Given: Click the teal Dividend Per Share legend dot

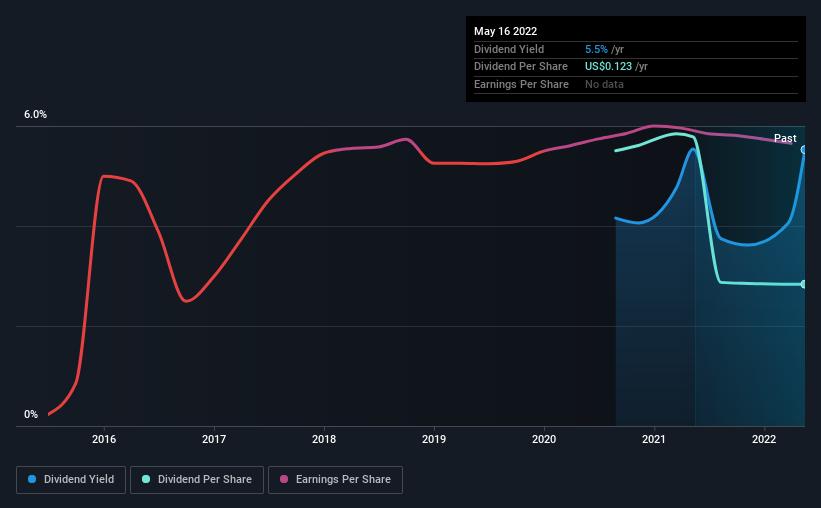Looking at the screenshot, I should tap(146, 479).
